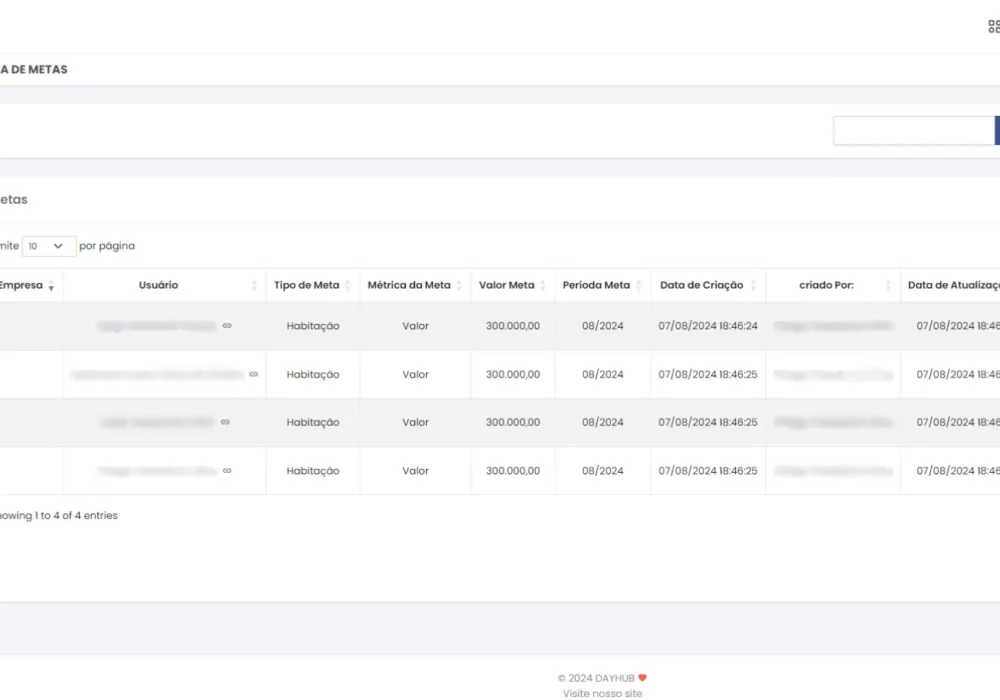
Task: Sort by the Valor Meta header
Action: [x=507, y=285]
